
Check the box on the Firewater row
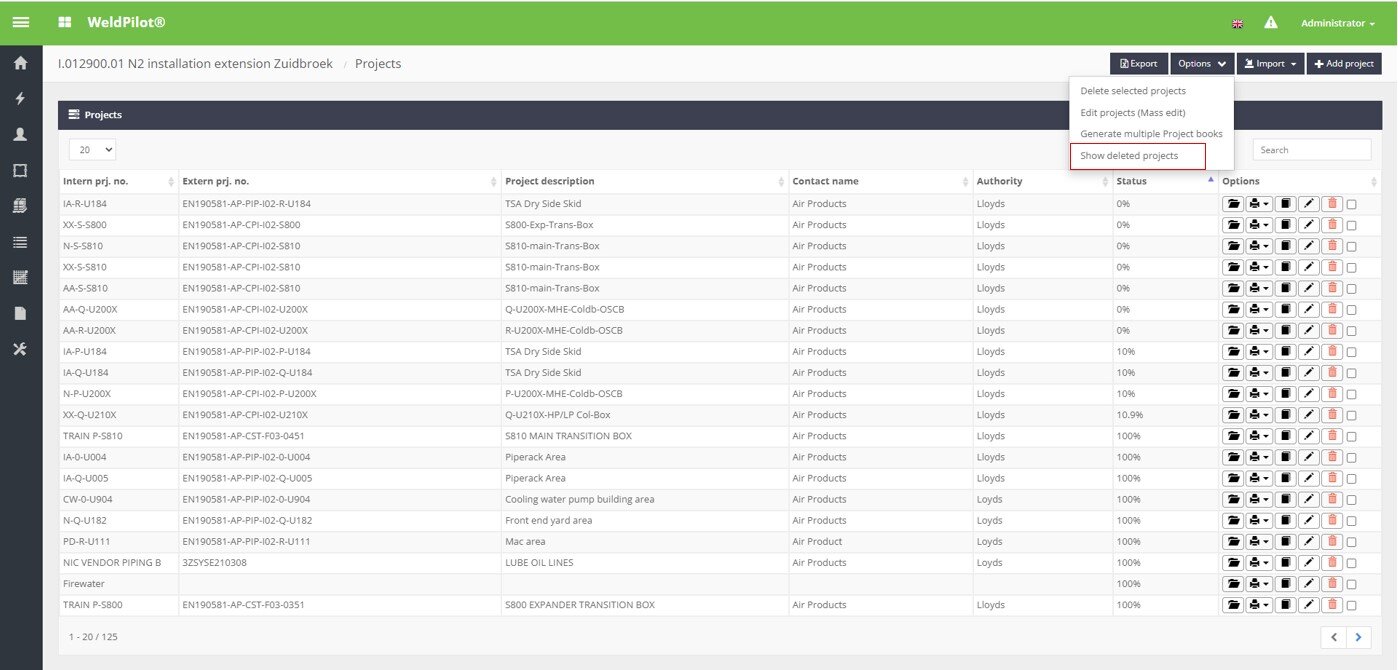coord(1352,584)
